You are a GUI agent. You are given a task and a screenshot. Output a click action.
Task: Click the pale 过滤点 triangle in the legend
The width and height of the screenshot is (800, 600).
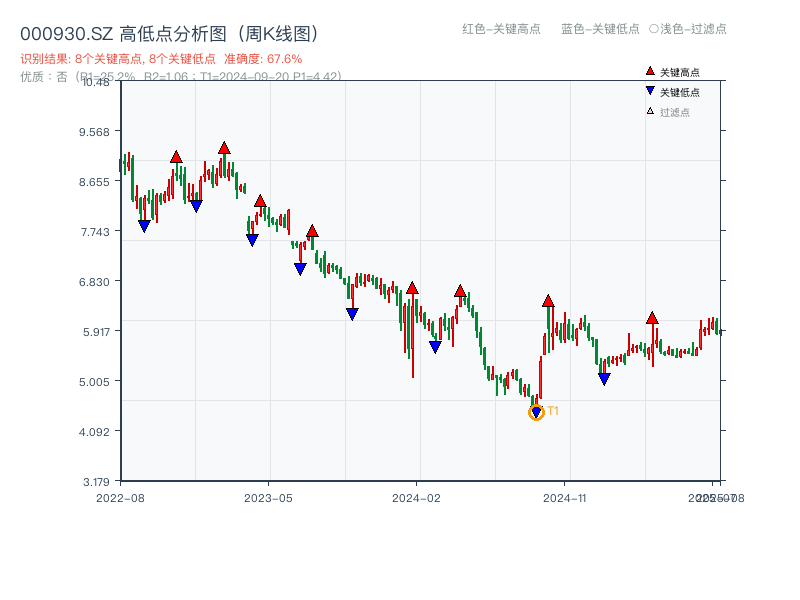(650, 111)
